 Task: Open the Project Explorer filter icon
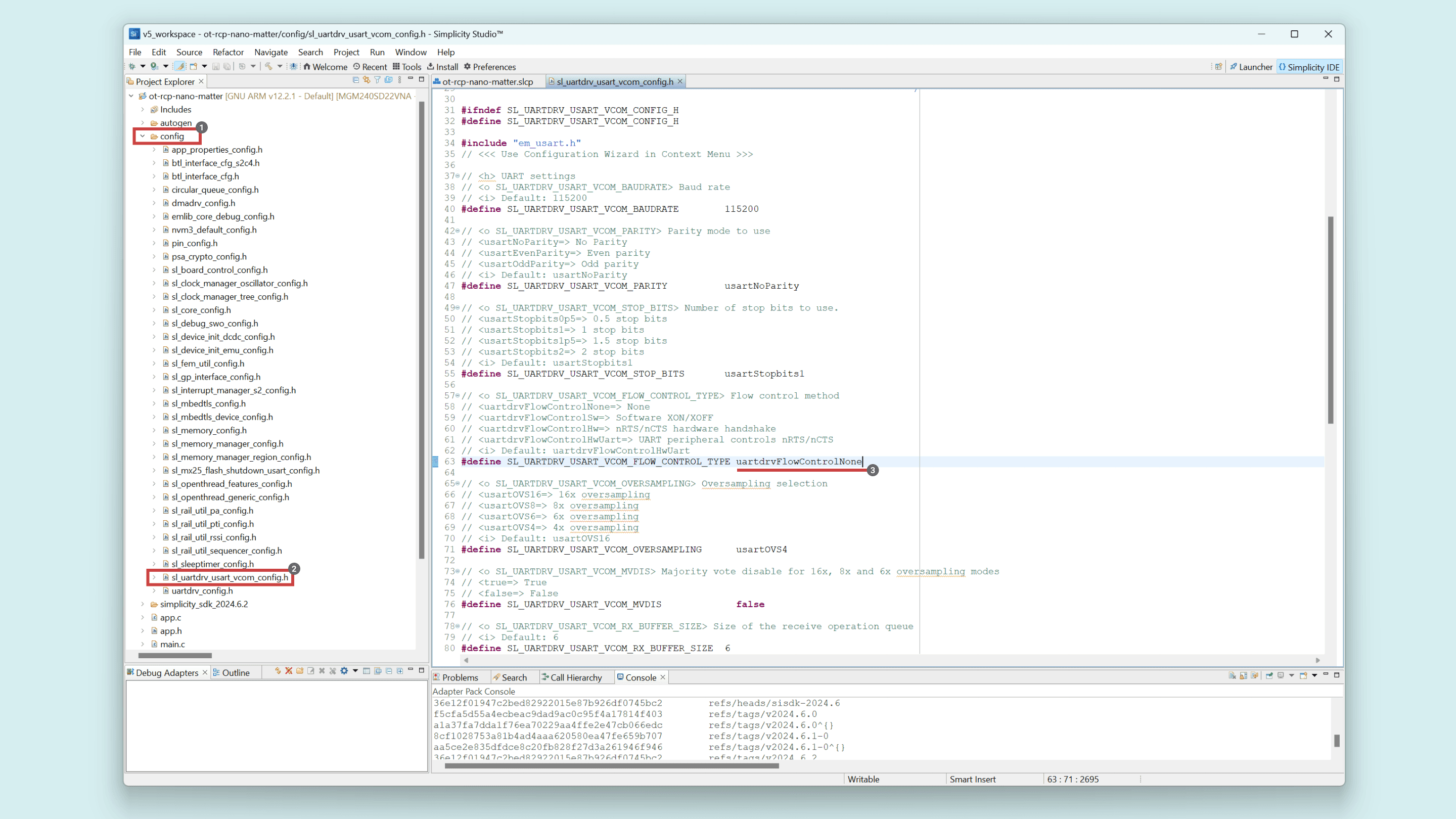(378, 80)
